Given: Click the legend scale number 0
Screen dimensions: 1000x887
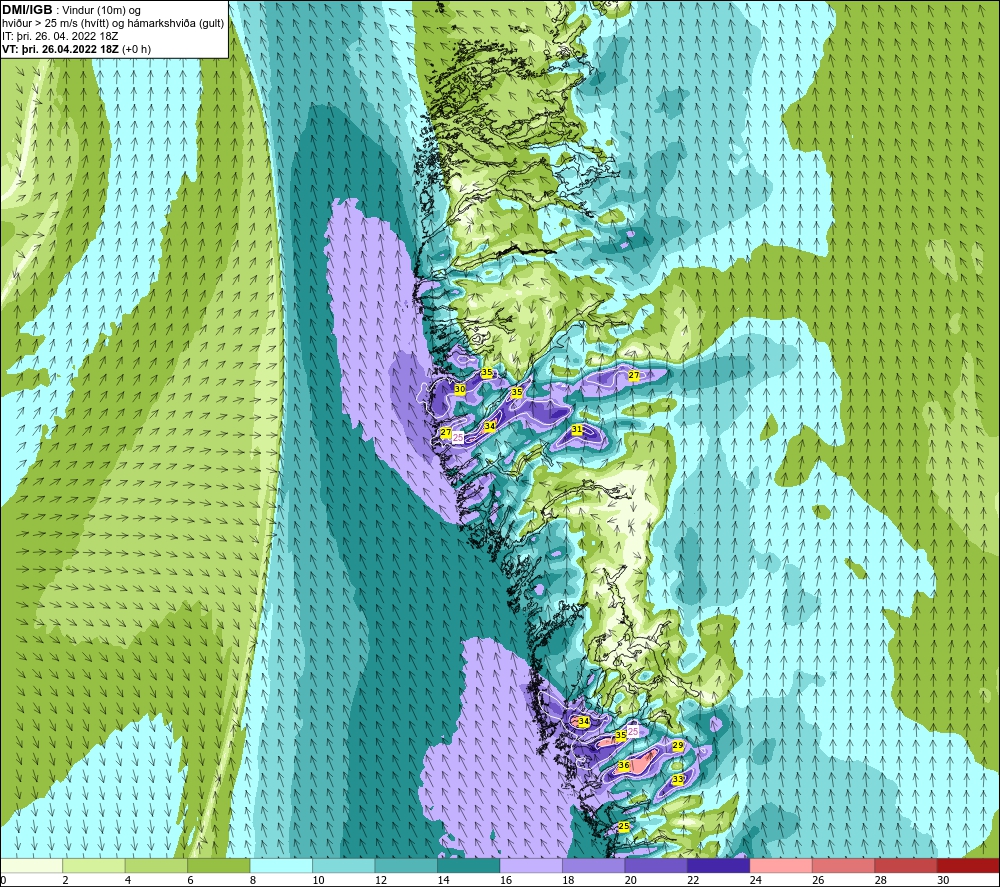Looking at the screenshot, I should coord(4,880).
